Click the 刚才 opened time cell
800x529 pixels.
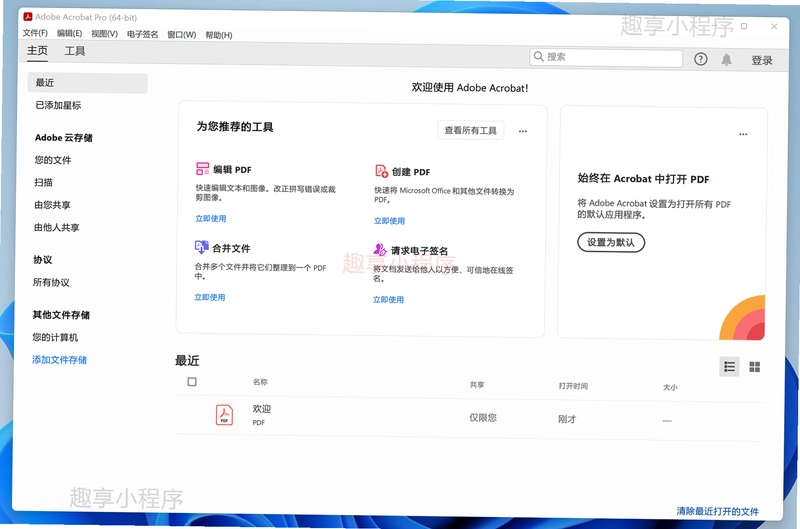[x=567, y=419]
